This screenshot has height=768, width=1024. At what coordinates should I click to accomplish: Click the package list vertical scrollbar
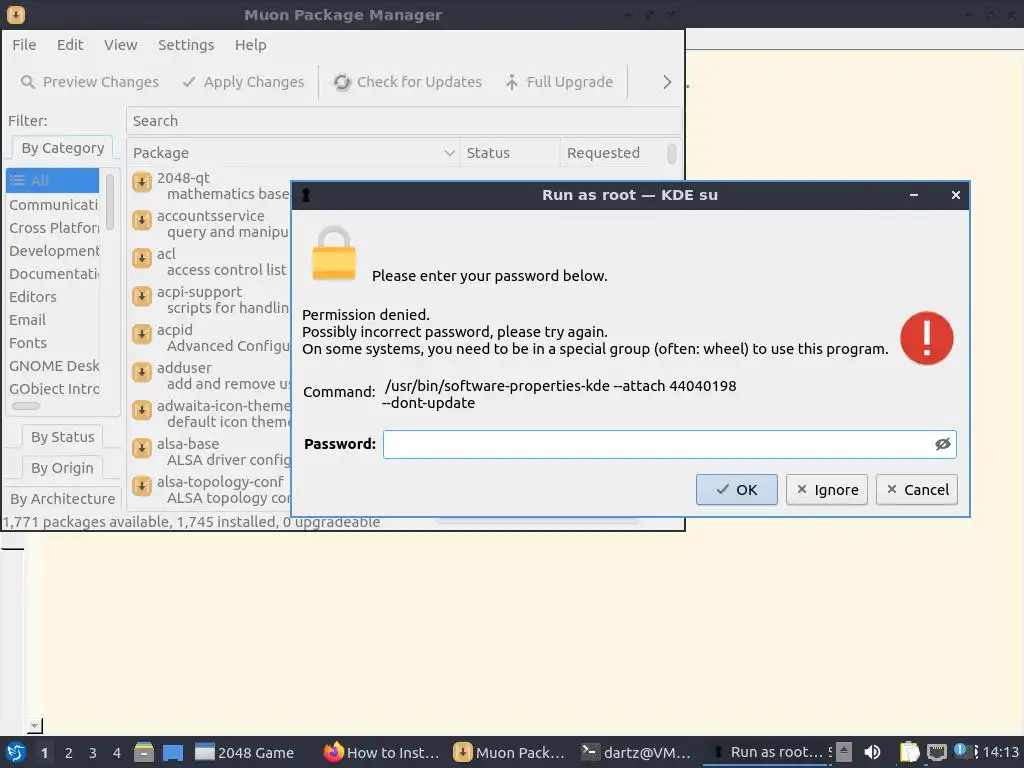coord(671,153)
